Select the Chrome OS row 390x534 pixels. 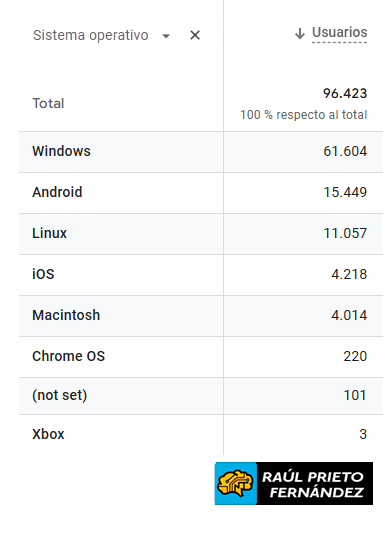point(201,357)
